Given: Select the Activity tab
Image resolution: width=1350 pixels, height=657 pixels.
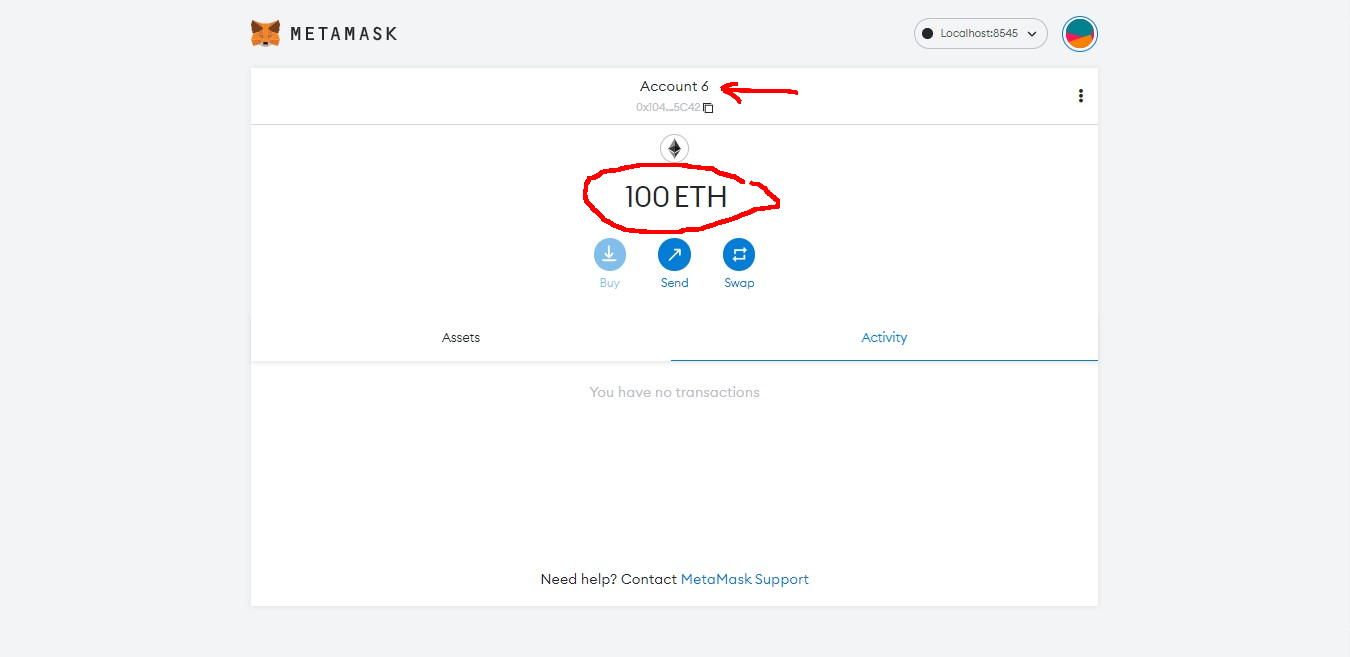Looking at the screenshot, I should 884,338.
